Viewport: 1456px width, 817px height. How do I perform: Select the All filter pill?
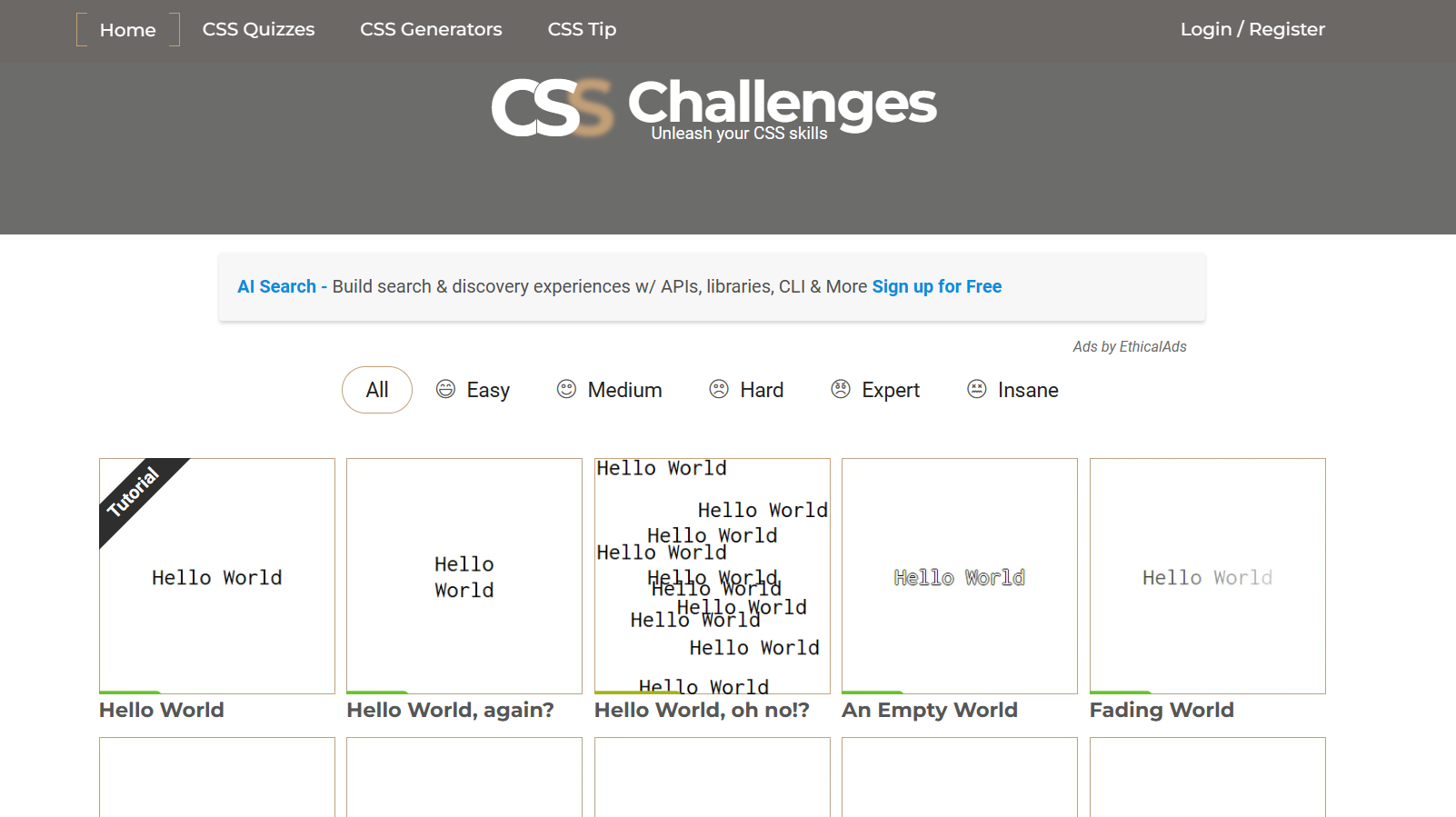coord(377,390)
